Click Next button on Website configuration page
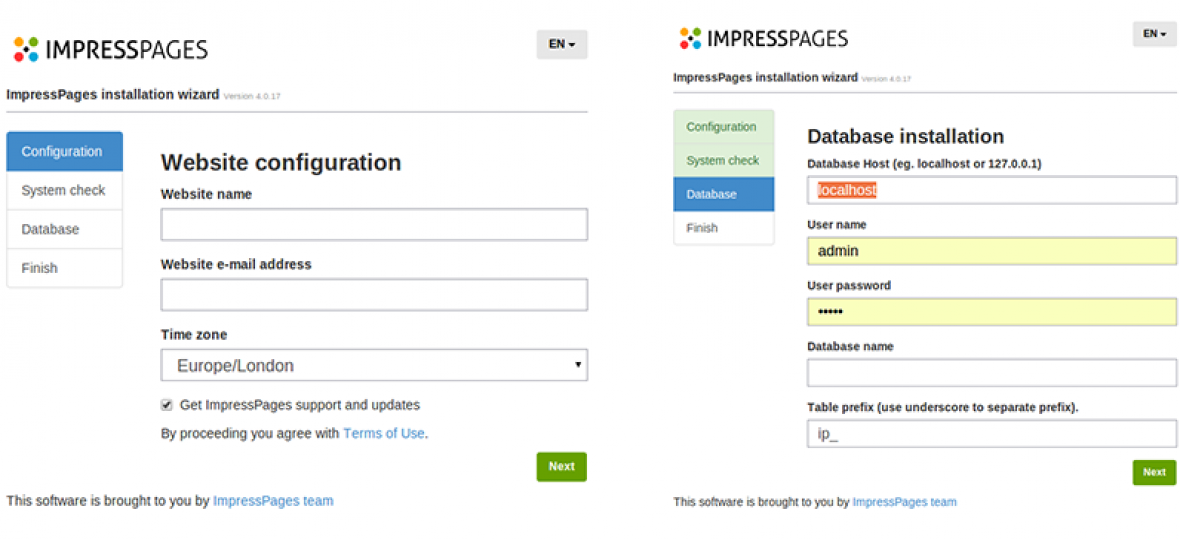Image resolution: width=1180 pixels, height=546 pixels. click(x=561, y=466)
